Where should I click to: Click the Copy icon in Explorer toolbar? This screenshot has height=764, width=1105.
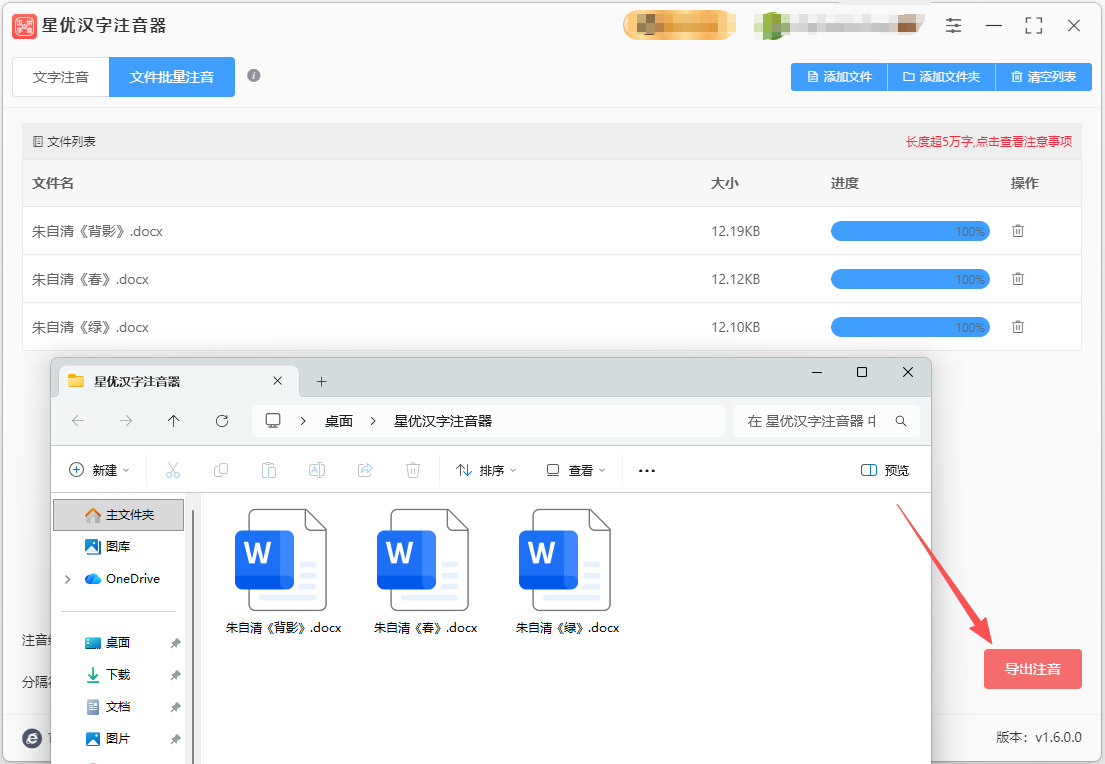(x=221, y=470)
